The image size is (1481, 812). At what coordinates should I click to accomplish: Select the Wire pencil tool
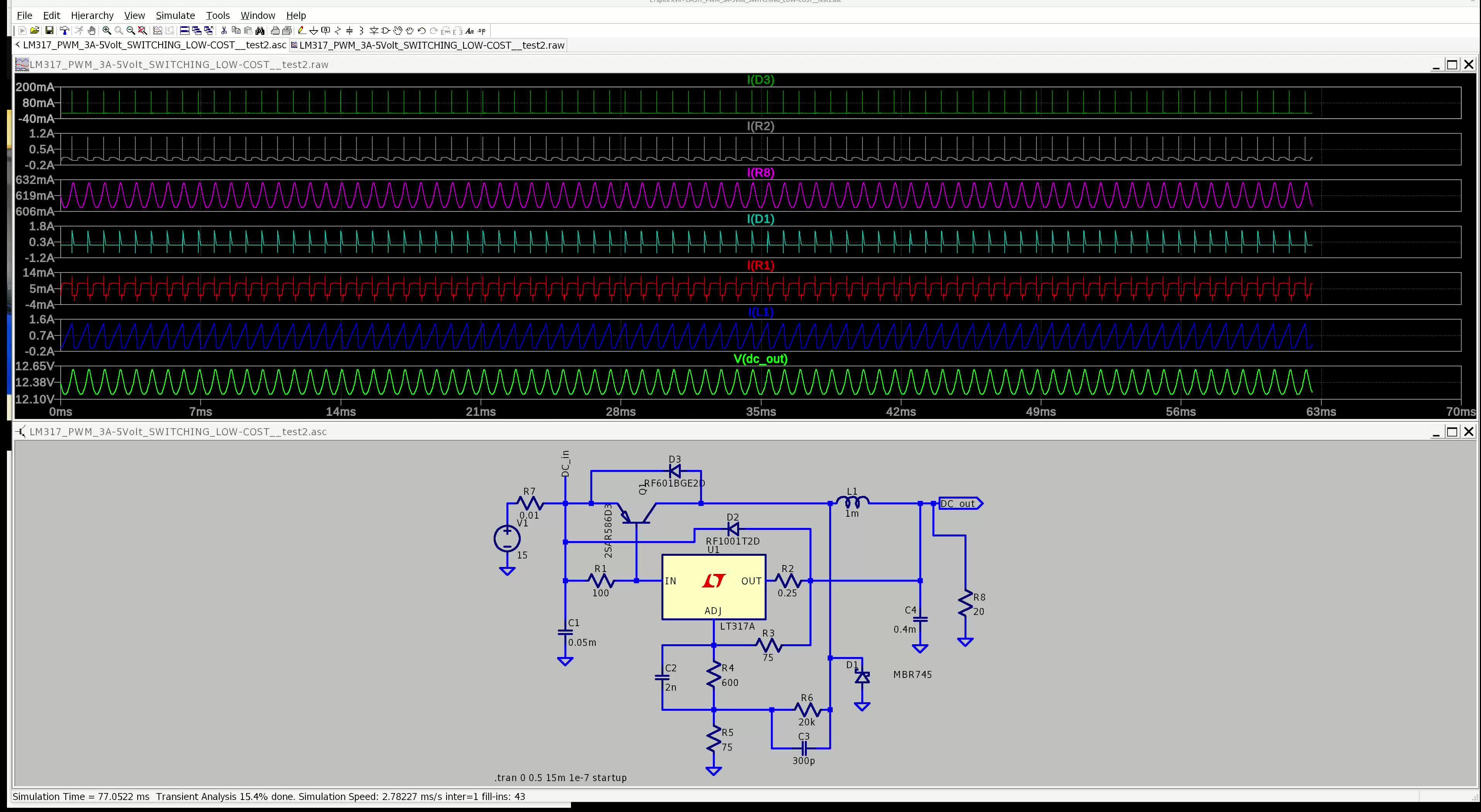click(301, 31)
